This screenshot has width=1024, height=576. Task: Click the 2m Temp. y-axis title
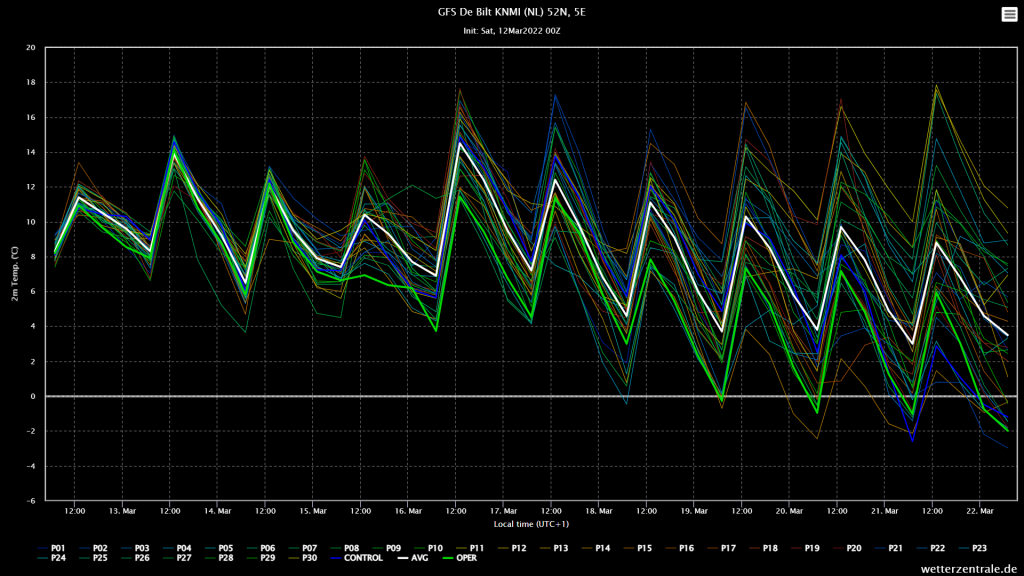[x=14, y=274]
